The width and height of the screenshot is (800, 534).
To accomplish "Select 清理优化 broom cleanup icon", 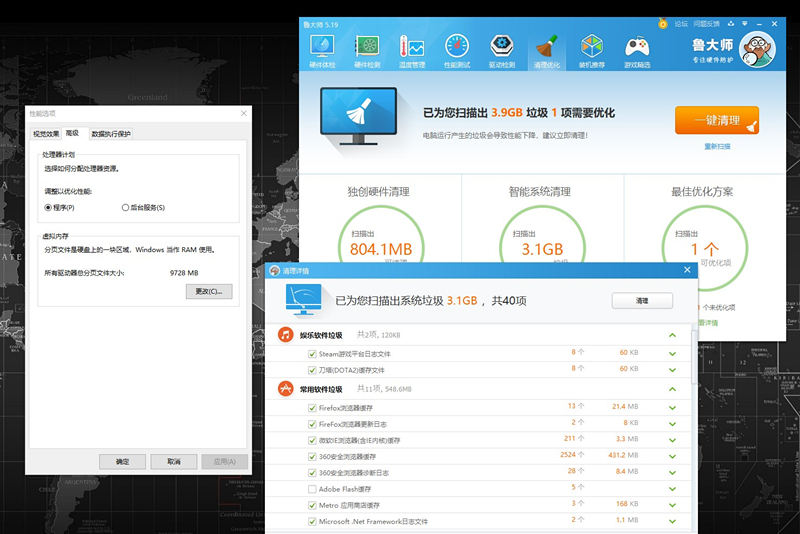I will coord(546,50).
